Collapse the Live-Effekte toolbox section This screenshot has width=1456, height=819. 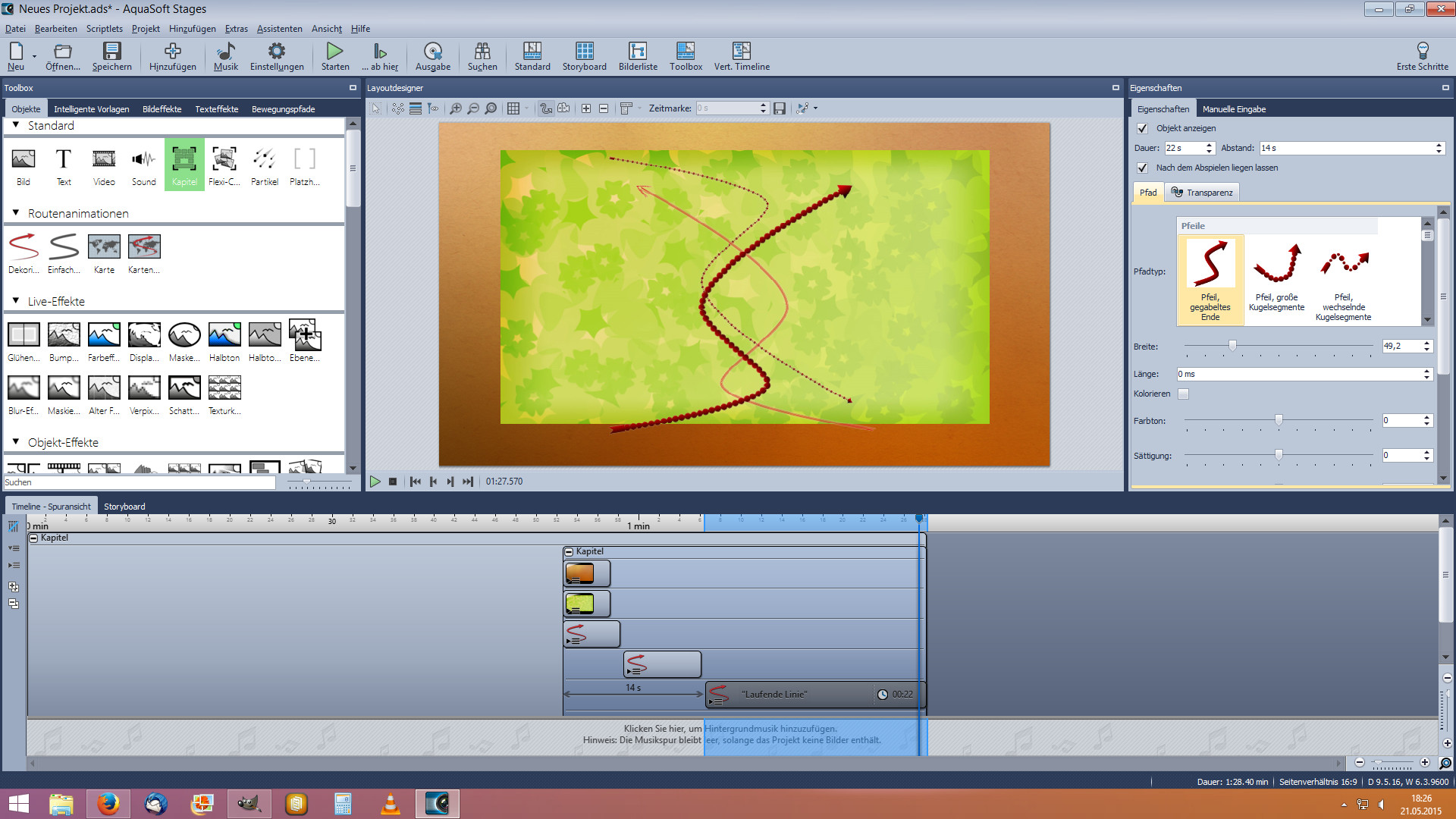[x=16, y=301]
